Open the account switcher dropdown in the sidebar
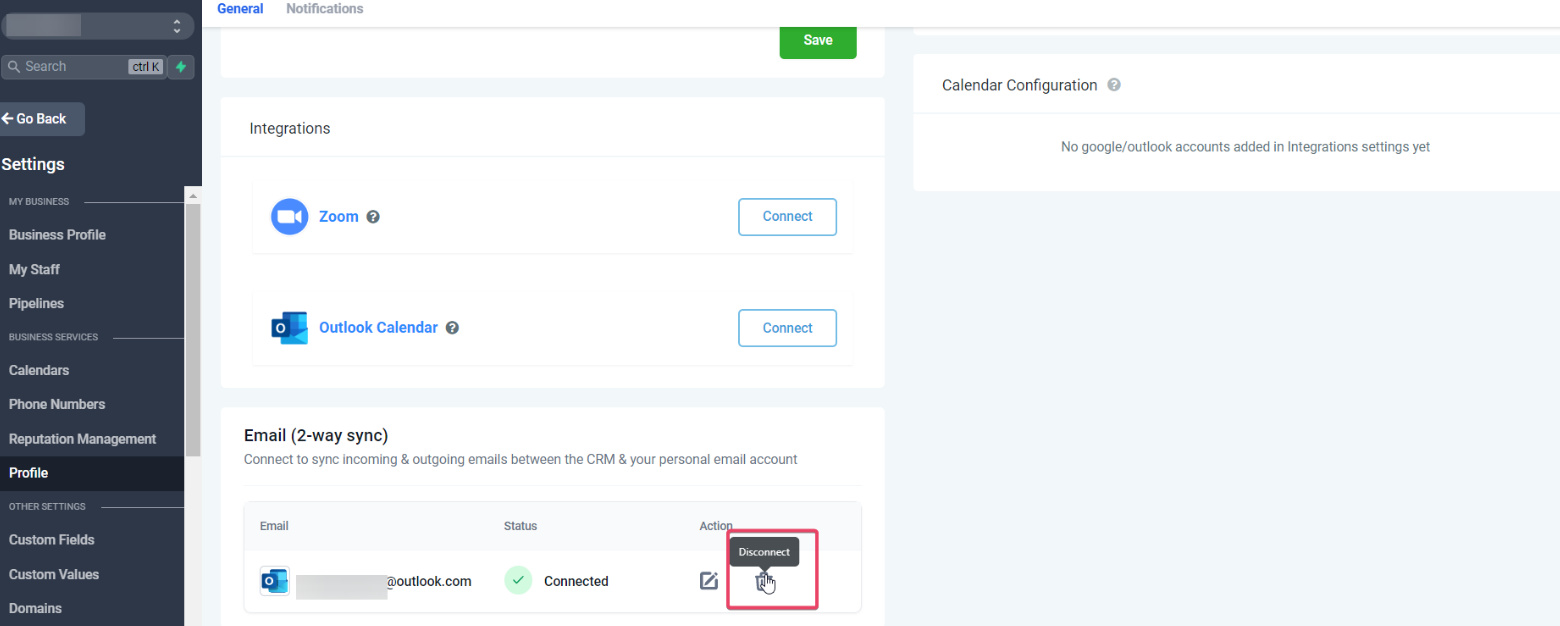This screenshot has height=626, width=1560. 97,26
